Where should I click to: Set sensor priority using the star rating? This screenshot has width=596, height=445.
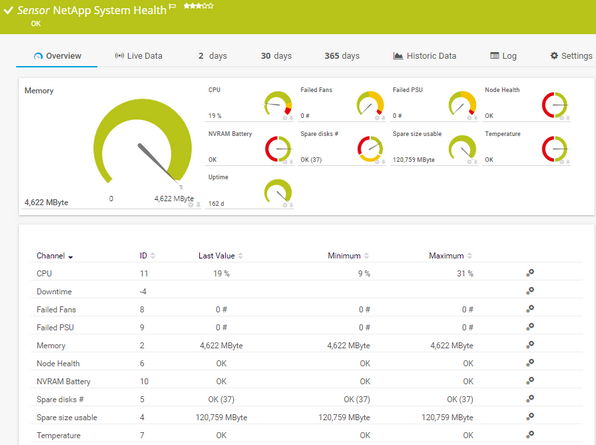(198, 6)
